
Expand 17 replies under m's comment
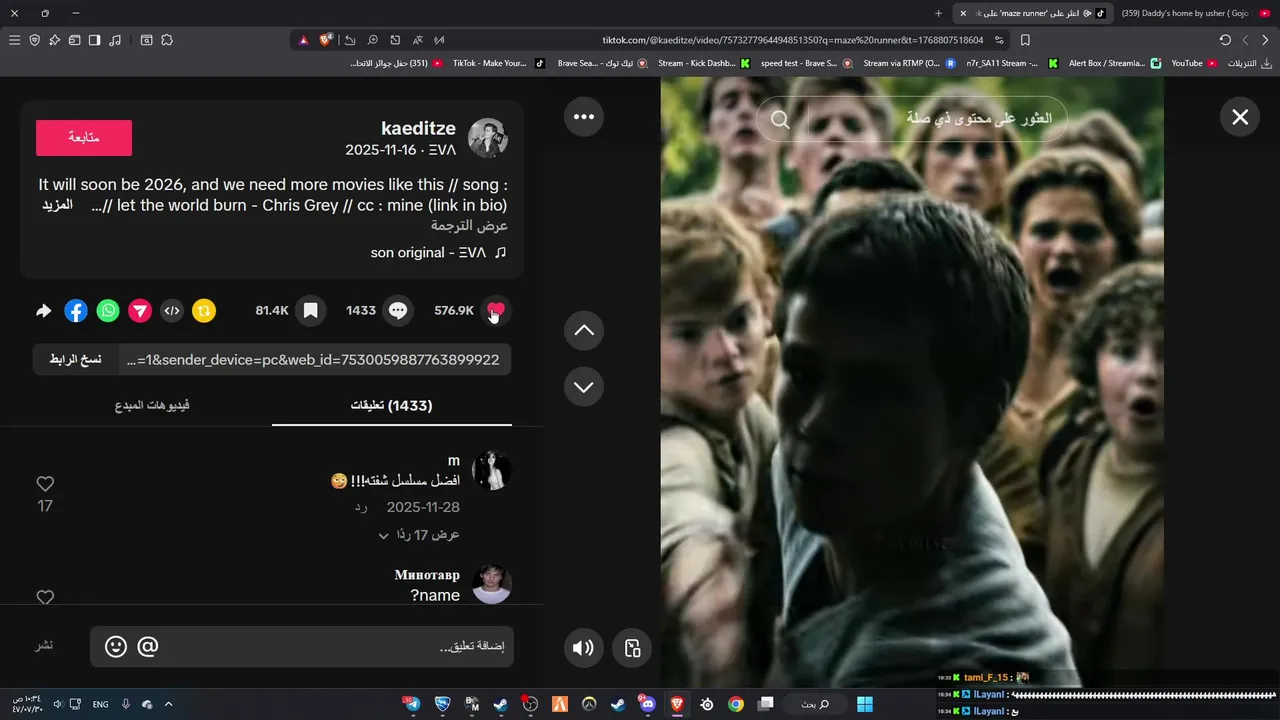(x=418, y=535)
